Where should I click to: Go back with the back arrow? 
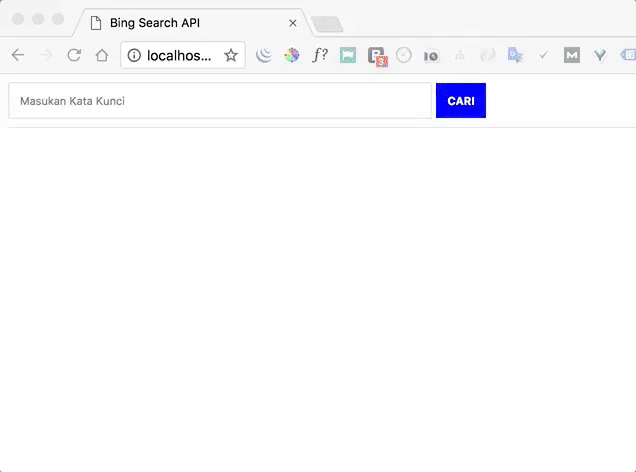pos(18,55)
